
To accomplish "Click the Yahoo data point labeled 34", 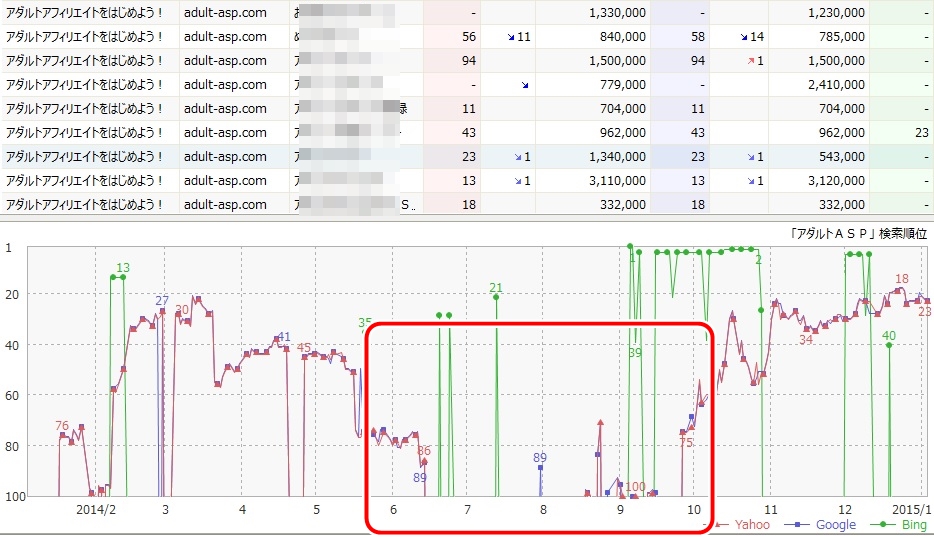I will tap(807, 329).
